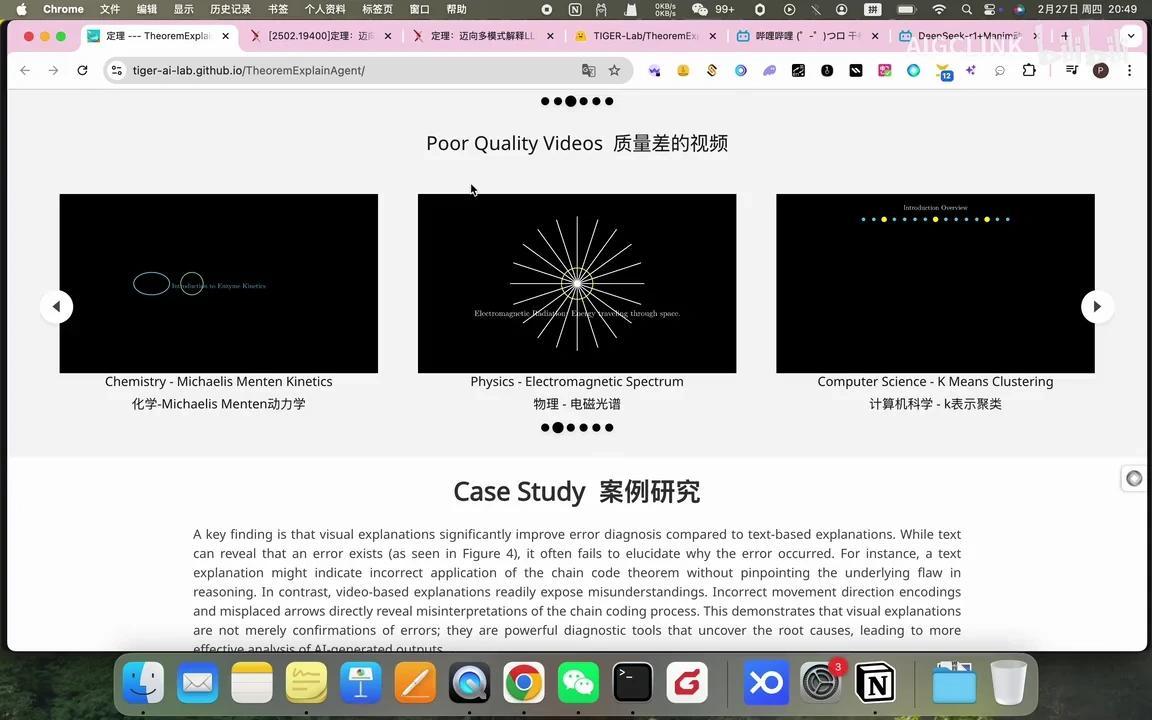Open the Google Translate page icon in address bar
This screenshot has width=1152, height=720.
tap(589, 70)
